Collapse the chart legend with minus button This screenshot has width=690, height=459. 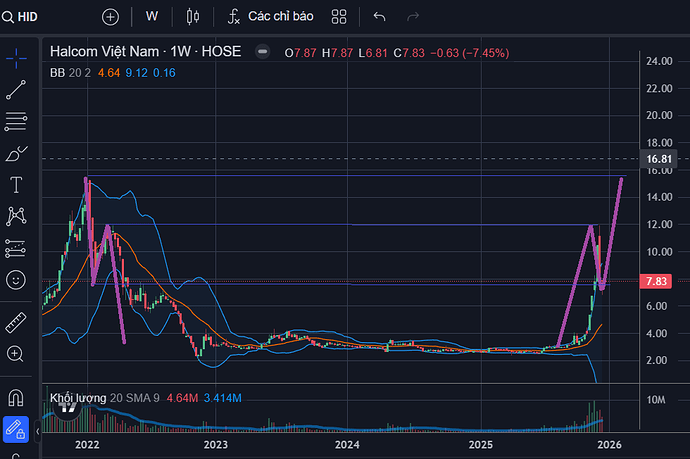click(262, 52)
